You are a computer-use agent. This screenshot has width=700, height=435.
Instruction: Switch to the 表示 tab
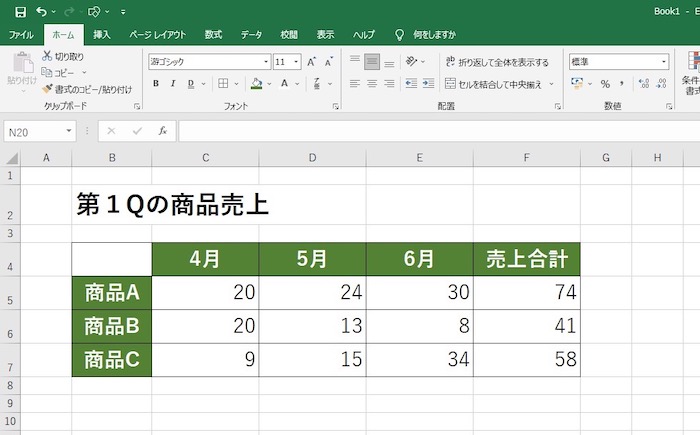click(x=325, y=35)
